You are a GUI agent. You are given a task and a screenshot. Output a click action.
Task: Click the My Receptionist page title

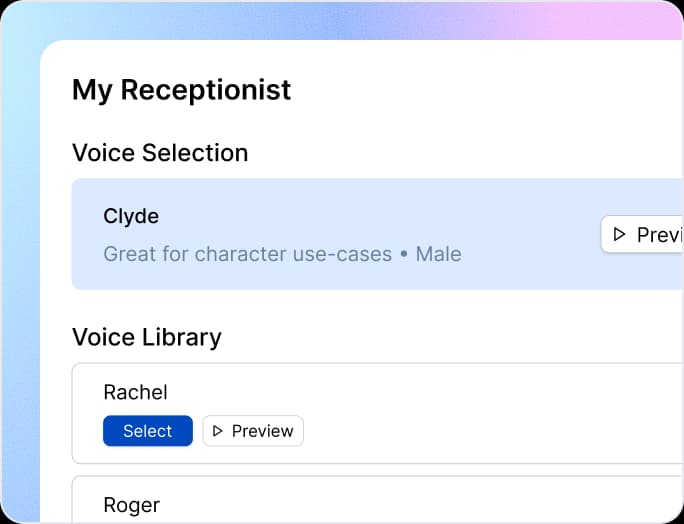(181, 90)
